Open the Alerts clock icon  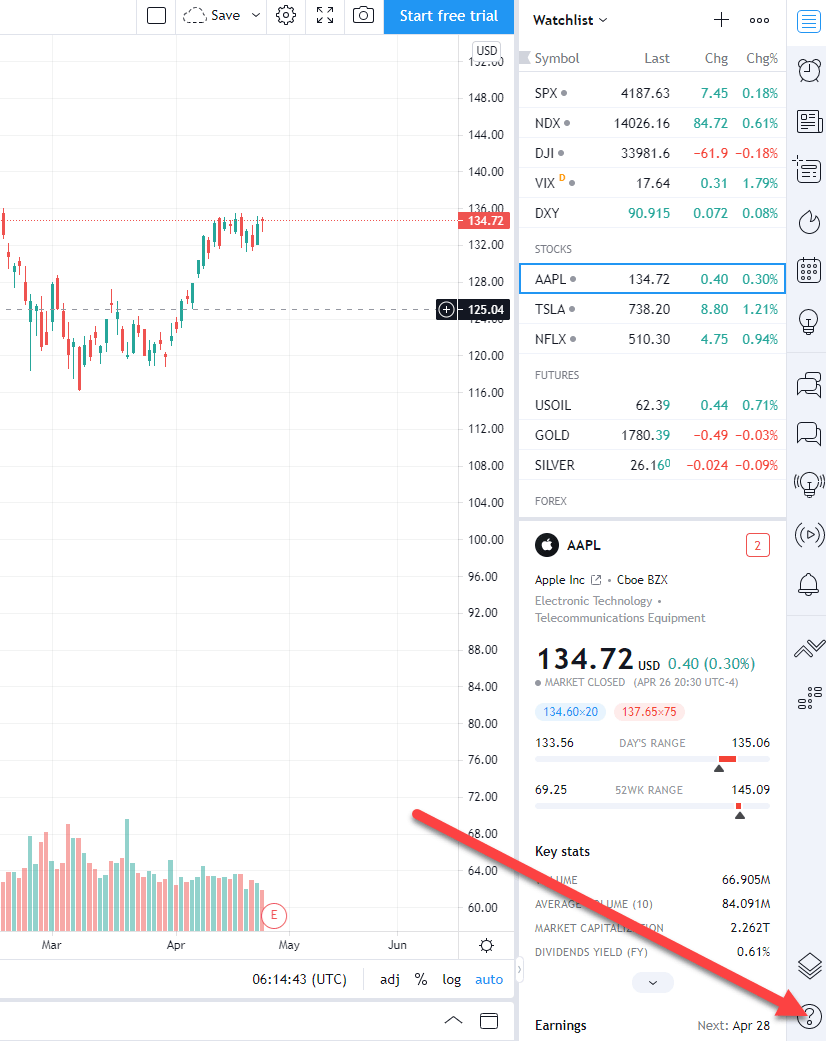808,70
